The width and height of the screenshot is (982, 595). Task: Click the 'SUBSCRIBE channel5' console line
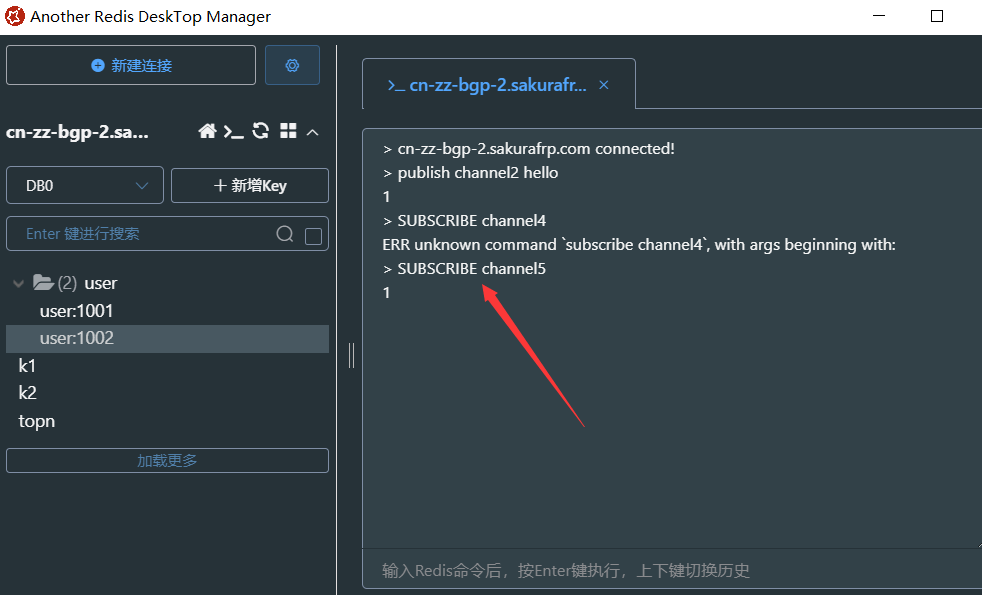click(464, 269)
